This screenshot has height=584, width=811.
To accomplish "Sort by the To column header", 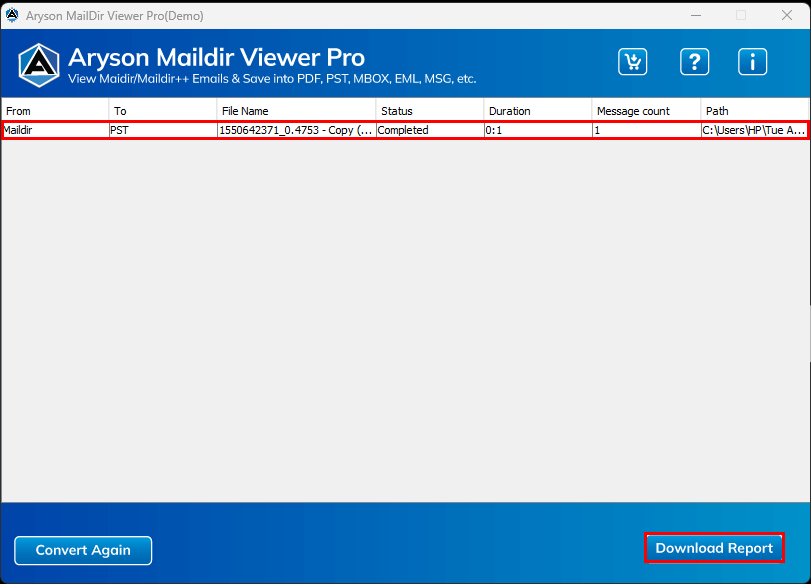I will (162, 111).
